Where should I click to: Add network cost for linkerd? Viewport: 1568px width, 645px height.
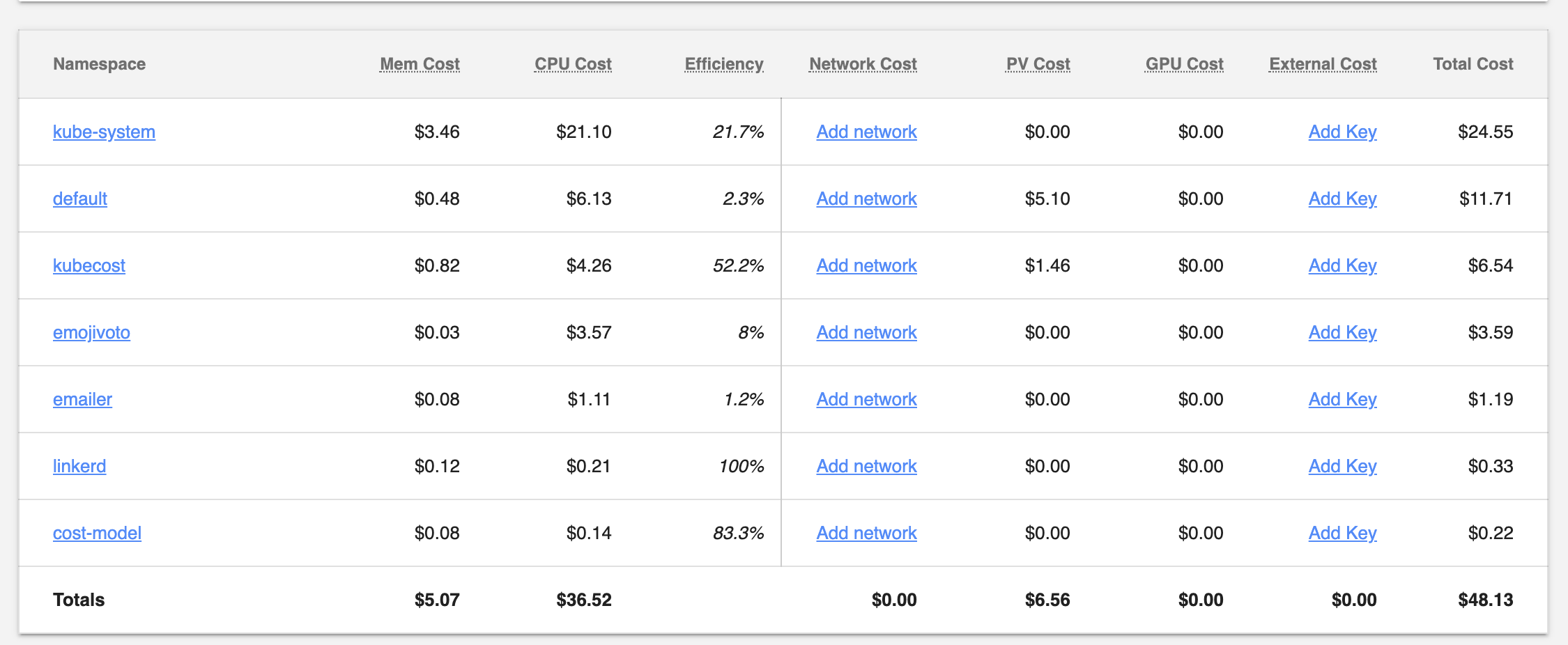coord(866,466)
